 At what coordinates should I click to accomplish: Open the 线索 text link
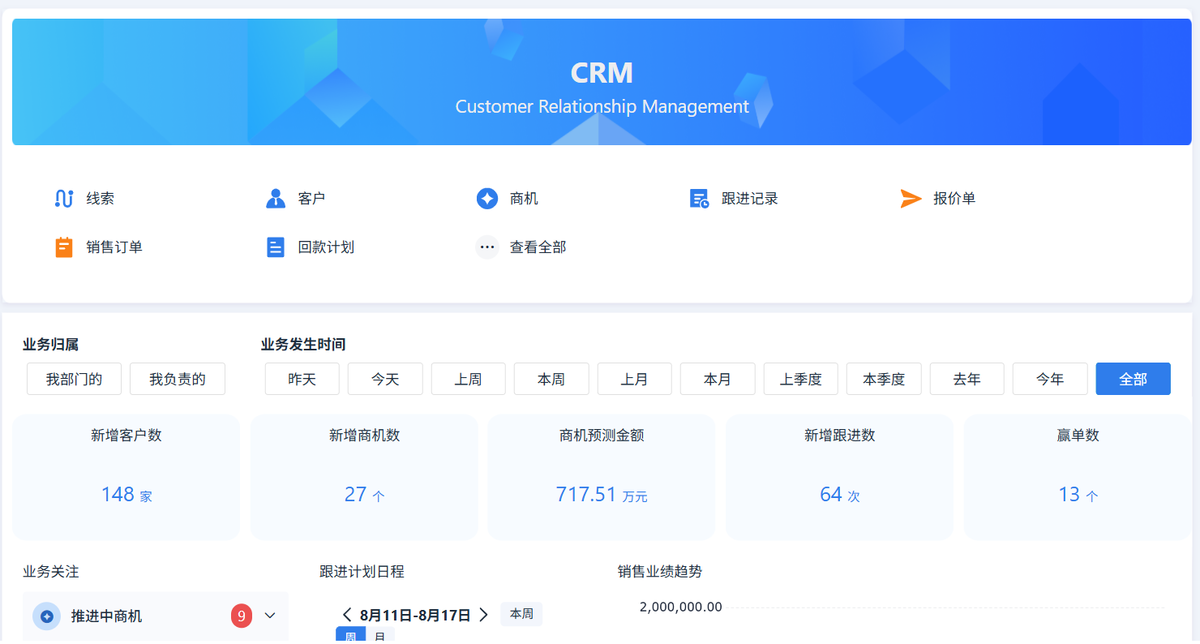[100, 198]
